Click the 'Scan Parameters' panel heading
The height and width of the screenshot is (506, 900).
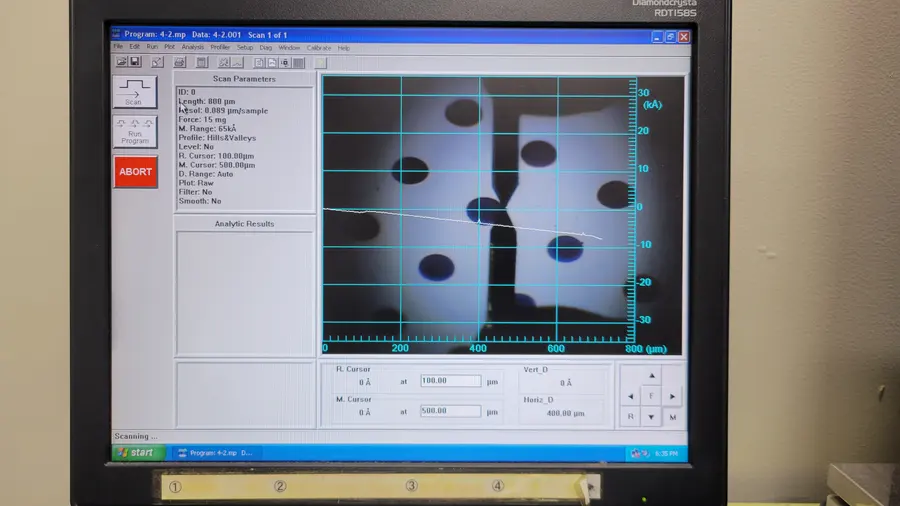click(245, 79)
